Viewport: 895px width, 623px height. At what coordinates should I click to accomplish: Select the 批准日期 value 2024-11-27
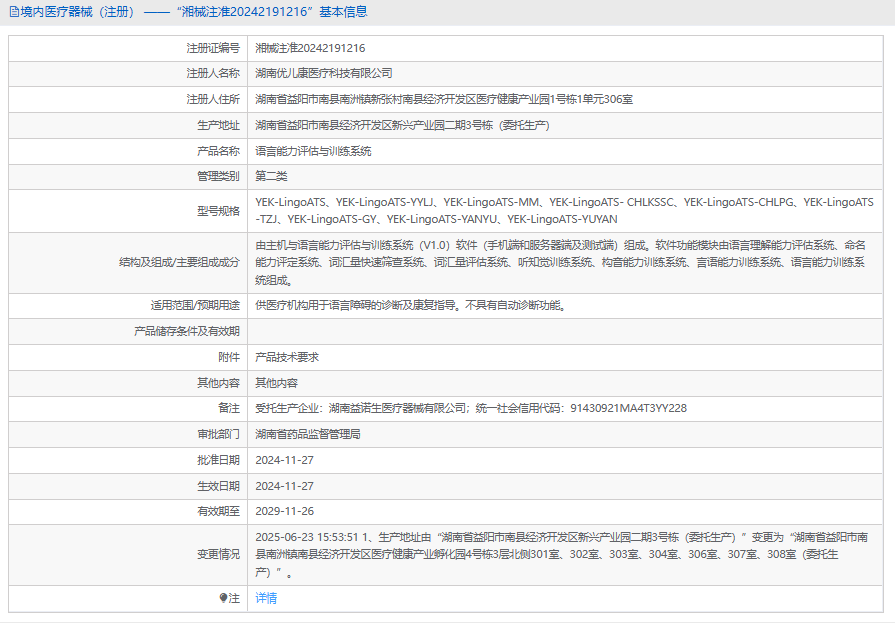point(284,460)
